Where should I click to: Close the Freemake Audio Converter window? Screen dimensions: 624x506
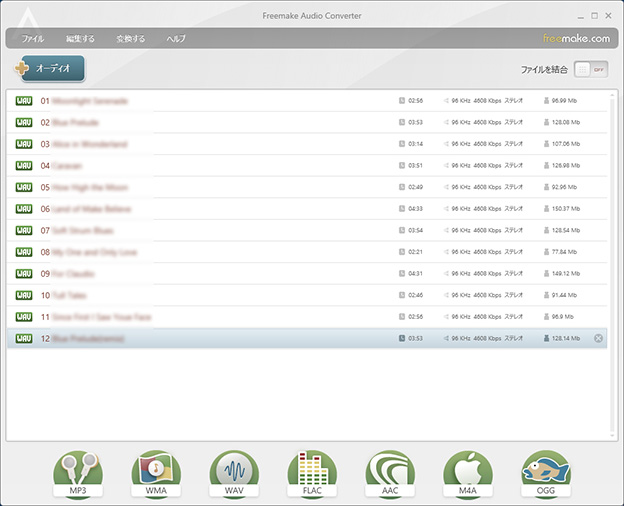pyautogui.click(x=608, y=16)
